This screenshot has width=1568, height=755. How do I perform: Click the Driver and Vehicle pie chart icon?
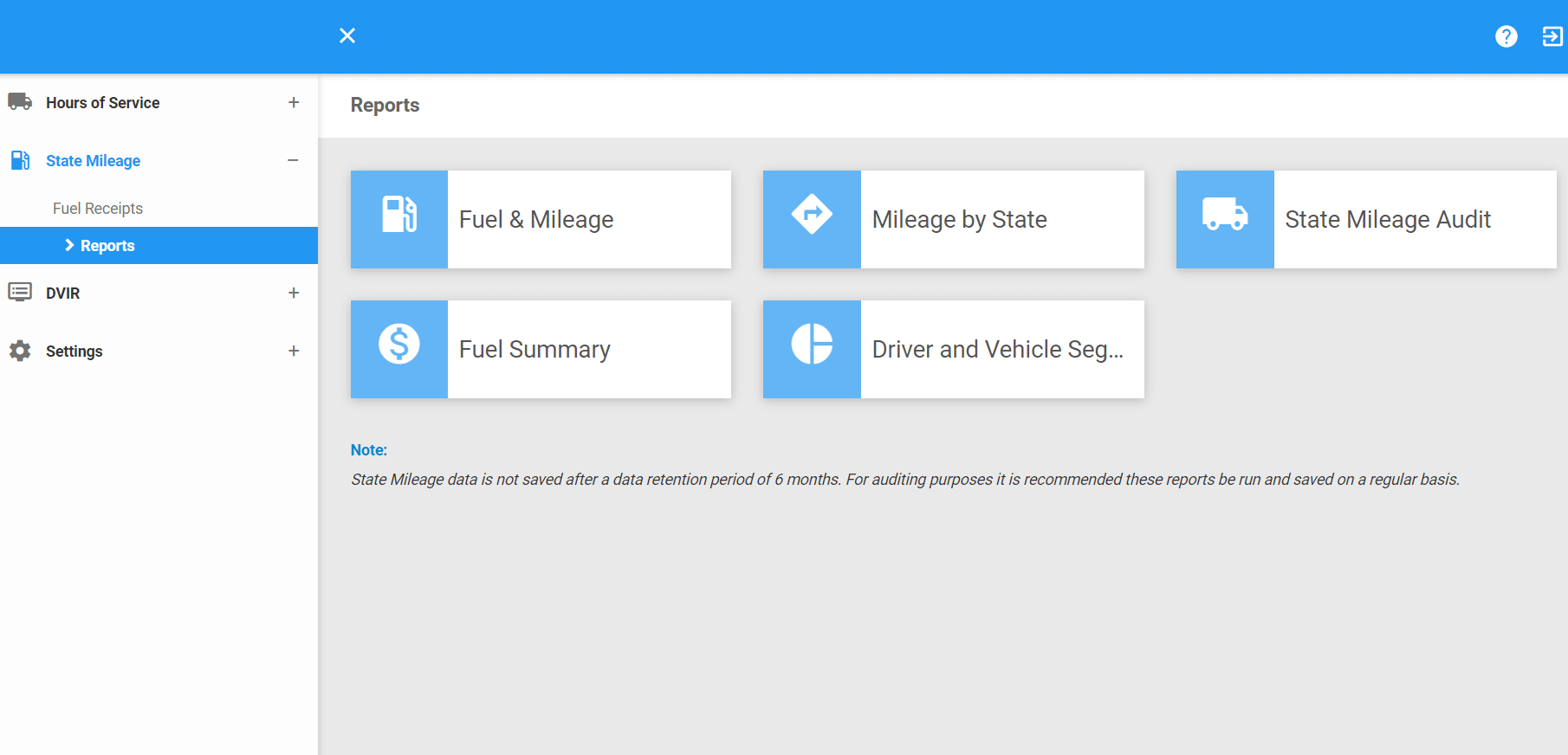(812, 344)
